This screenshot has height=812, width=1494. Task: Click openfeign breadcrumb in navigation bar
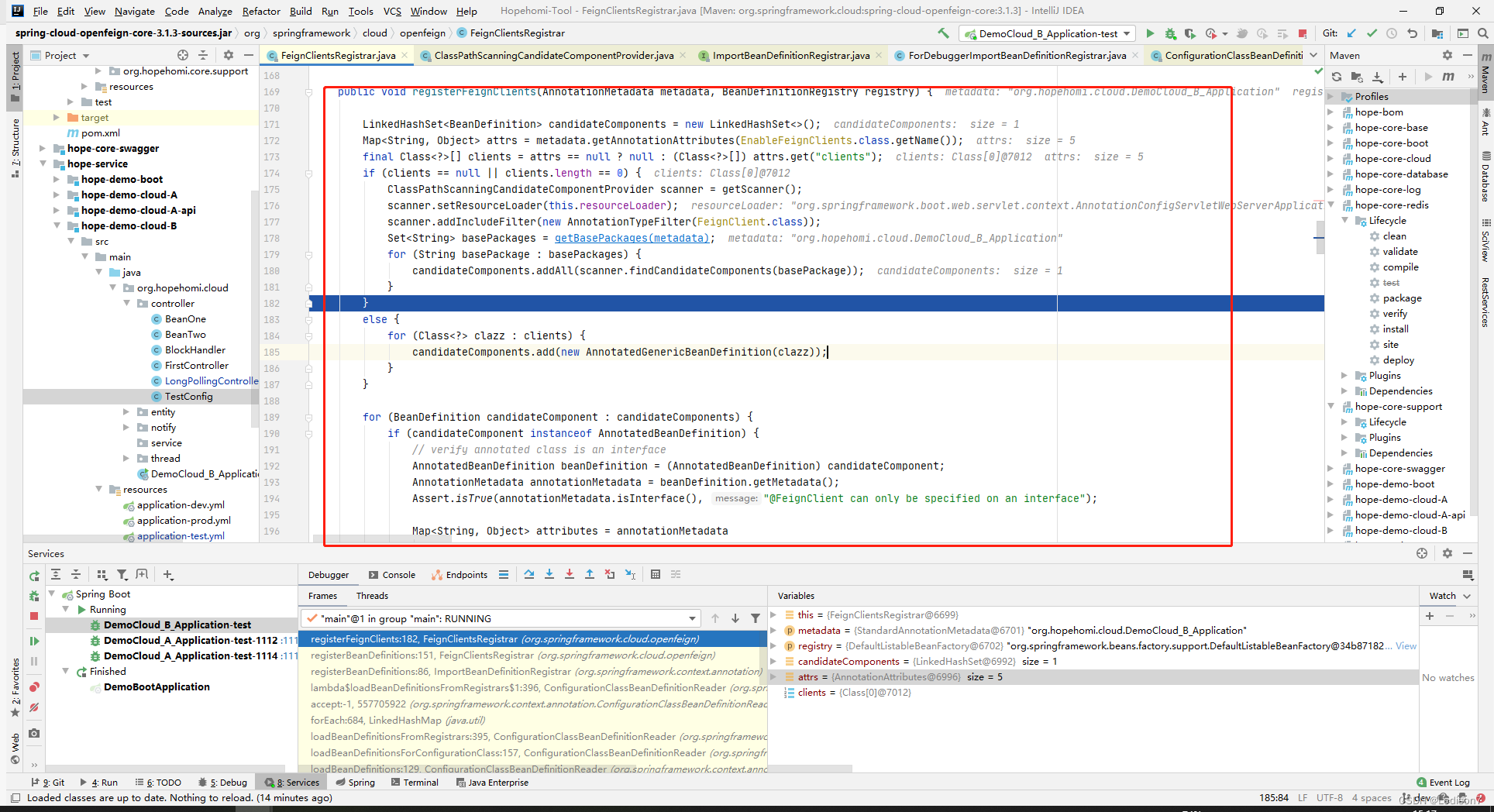point(422,33)
